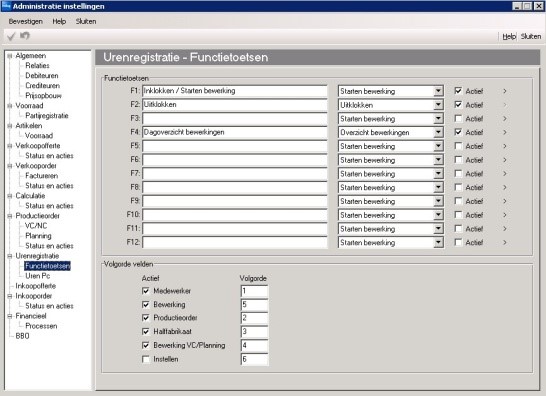Viewport: 546px width, 396px height.
Task: Click the arrow icon at the end of row F1
Action: [x=505, y=91]
